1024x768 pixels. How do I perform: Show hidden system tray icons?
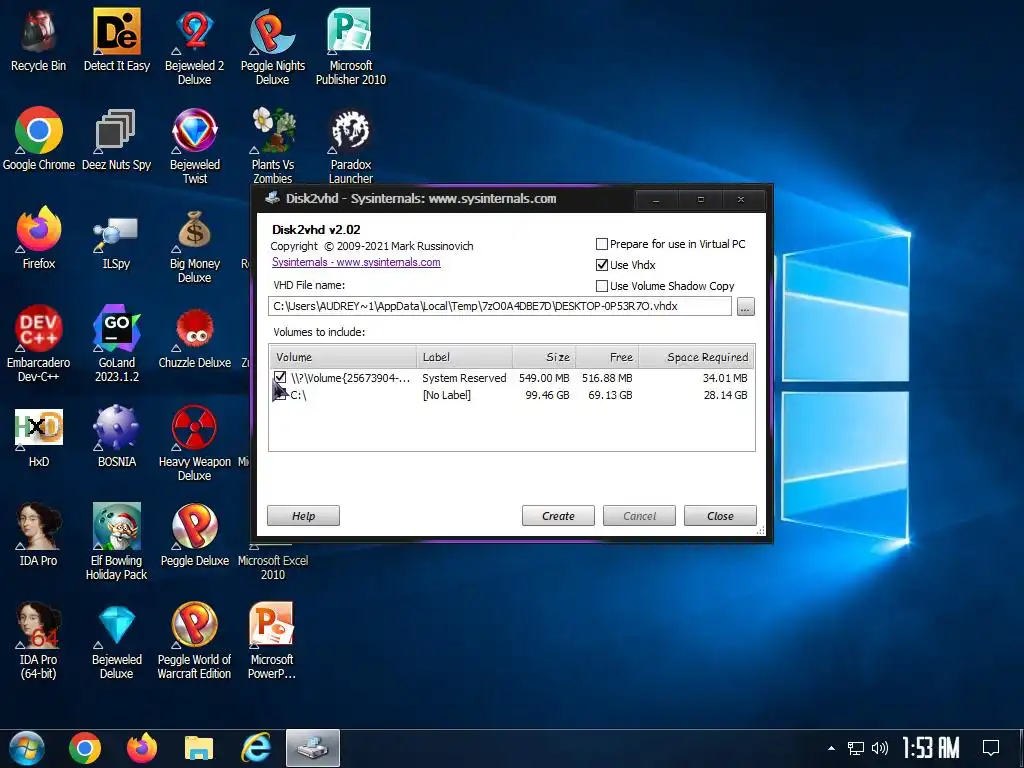click(x=831, y=748)
